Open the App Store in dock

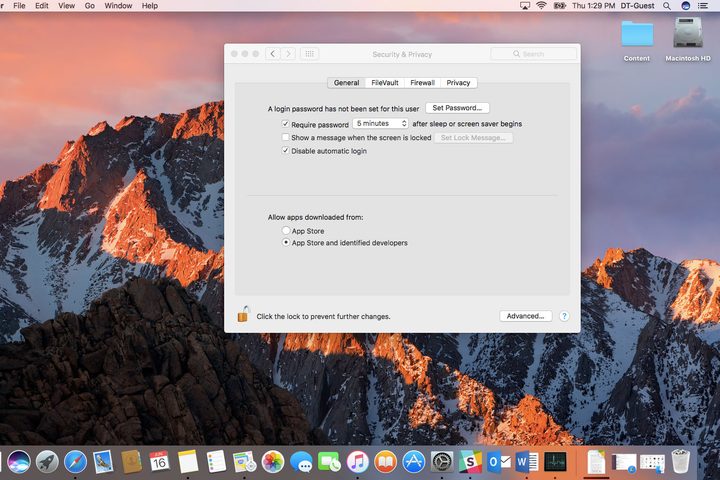pyautogui.click(x=414, y=462)
